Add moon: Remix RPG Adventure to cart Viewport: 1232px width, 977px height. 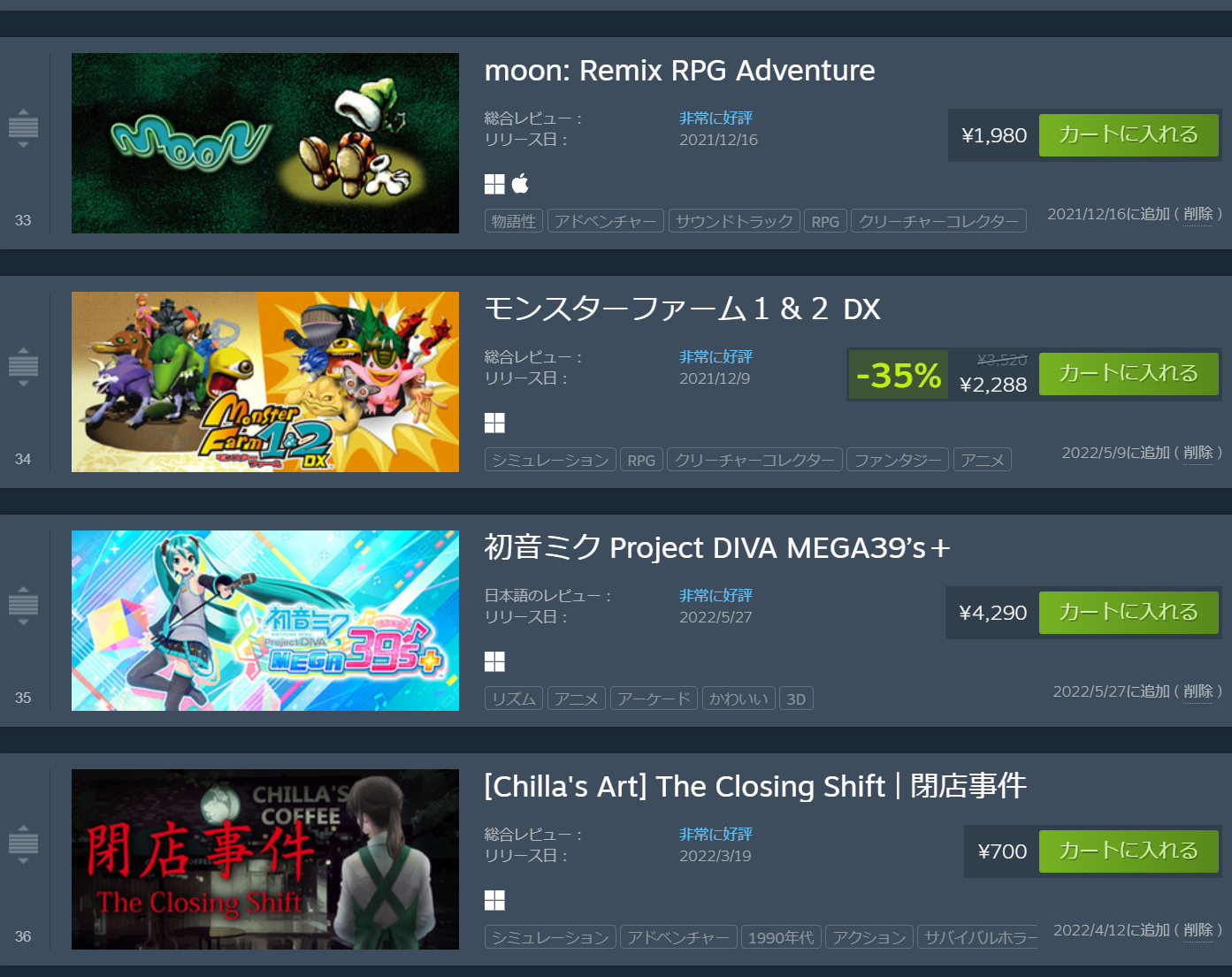(x=1129, y=135)
